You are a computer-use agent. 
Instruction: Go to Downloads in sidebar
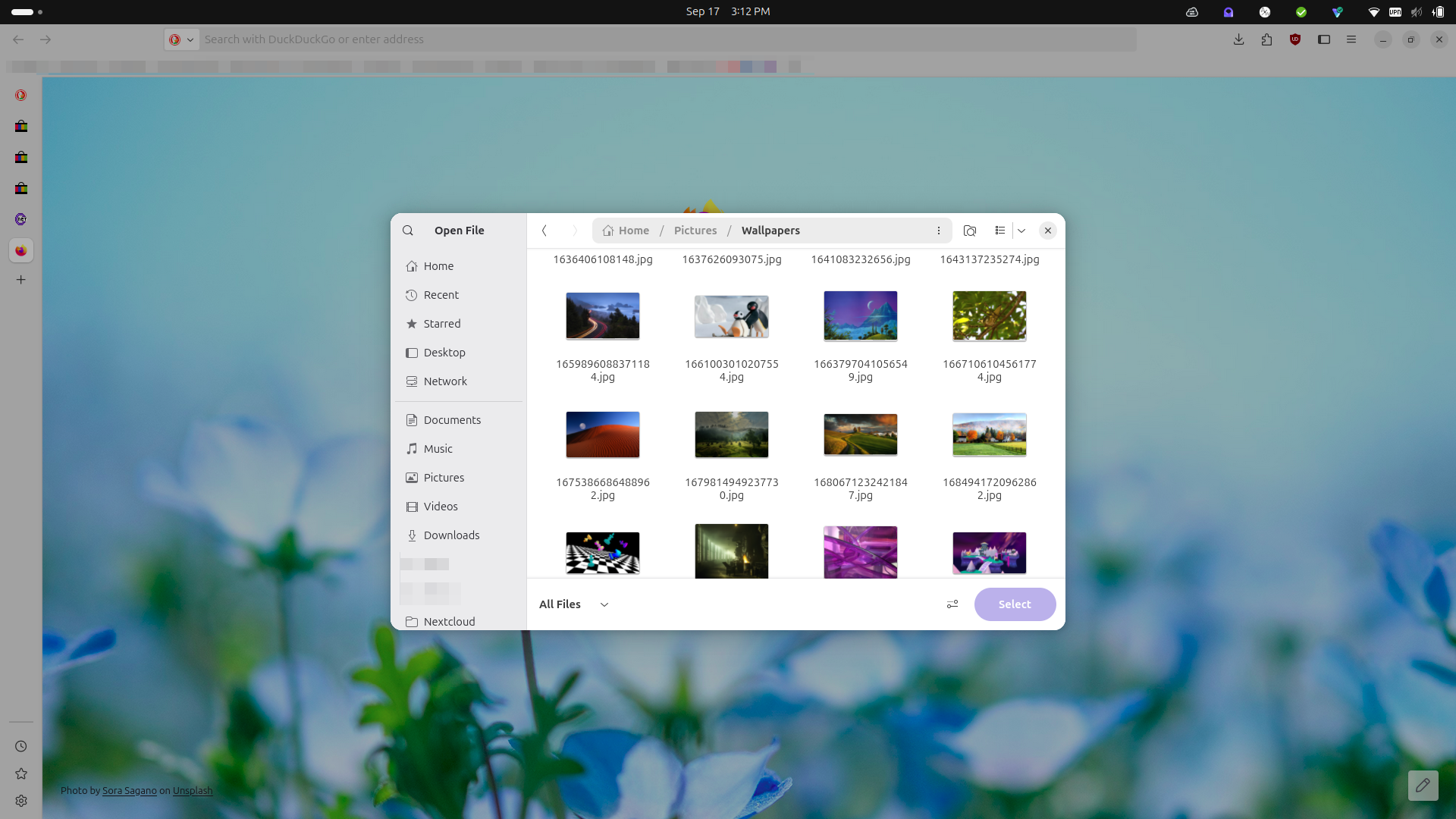(451, 535)
